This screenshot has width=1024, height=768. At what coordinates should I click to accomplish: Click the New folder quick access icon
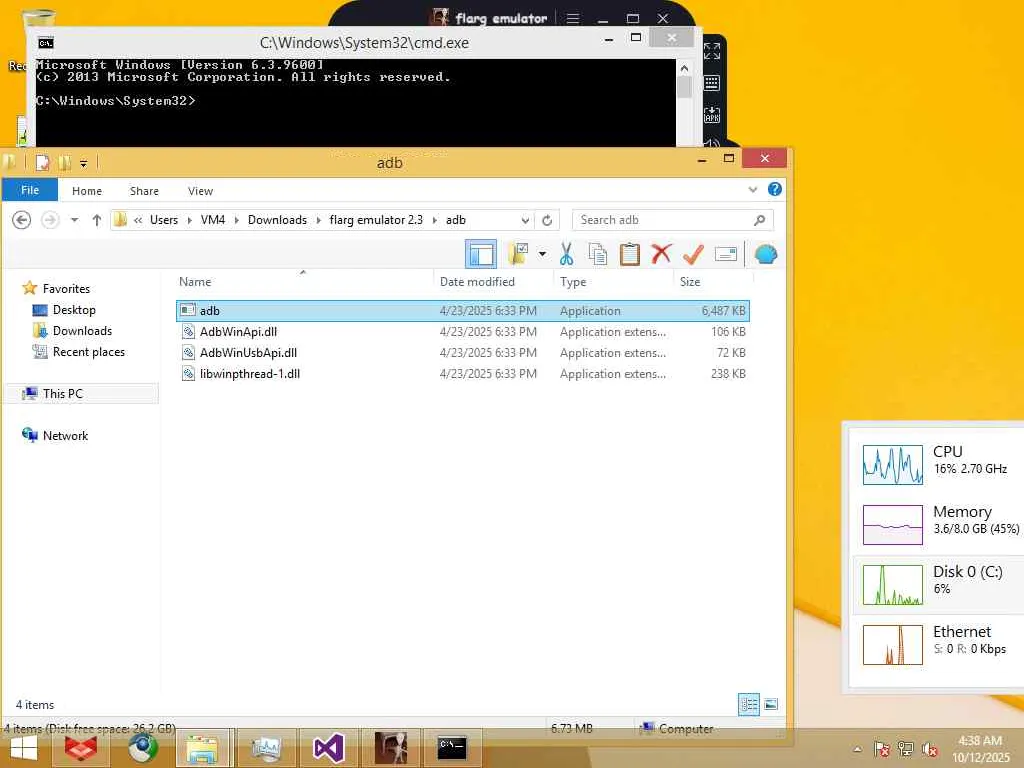tap(65, 163)
